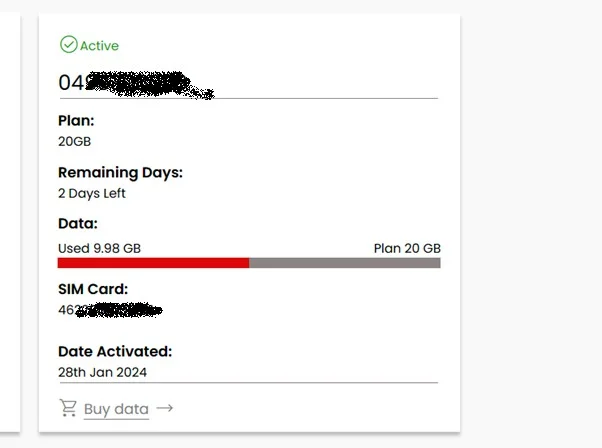Click the Plan 20 GB label
This screenshot has width=602, height=448.
(407, 248)
